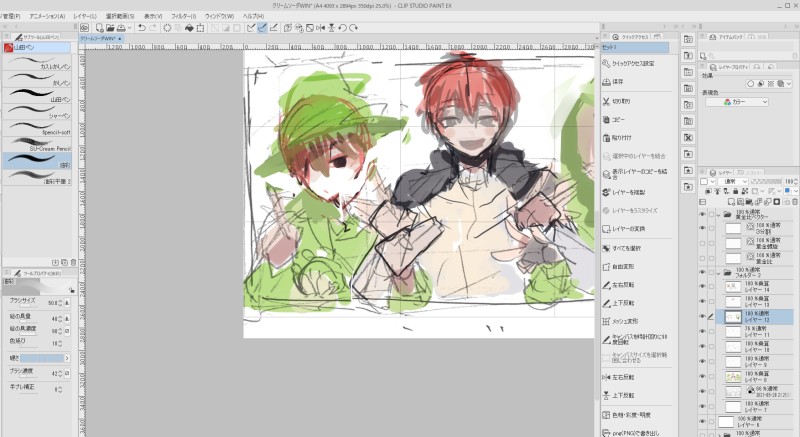Select セット1 in quick access
800x437 pixels.
click(x=635, y=47)
